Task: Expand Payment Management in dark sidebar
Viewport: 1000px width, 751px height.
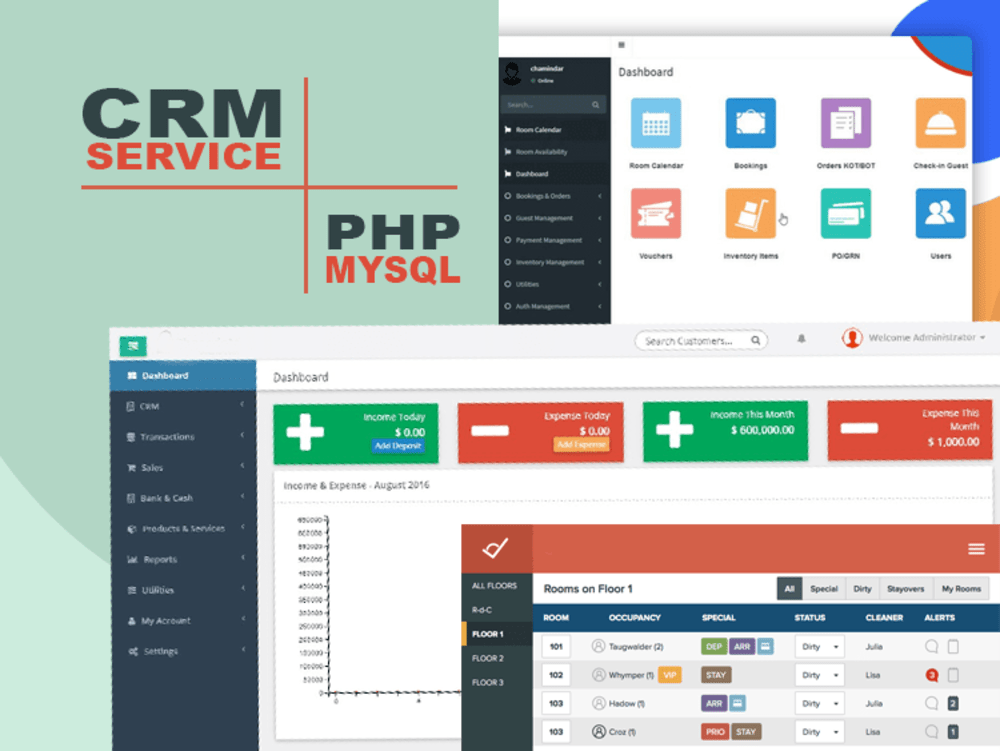Action: click(554, 240)
